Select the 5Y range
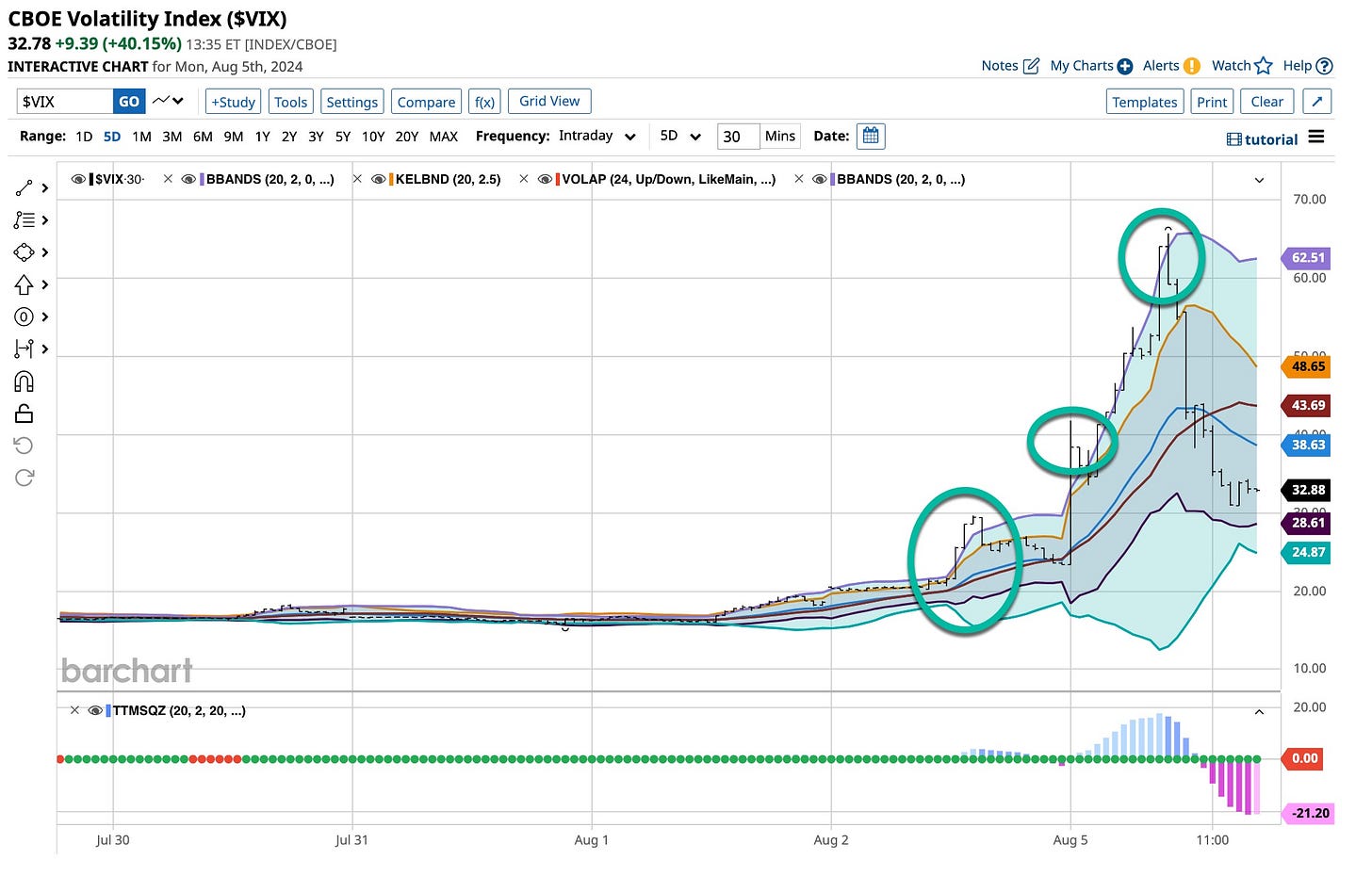 [342, 137]
